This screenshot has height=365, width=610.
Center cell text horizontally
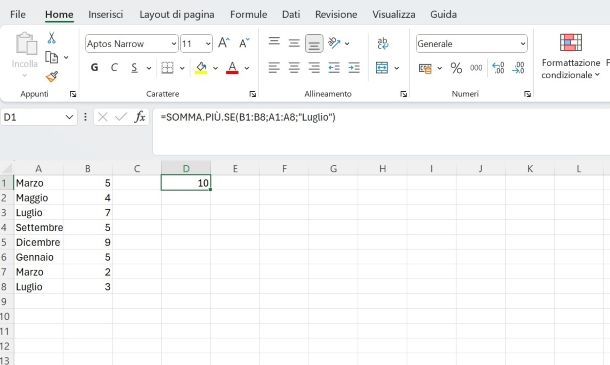[294, 68]
